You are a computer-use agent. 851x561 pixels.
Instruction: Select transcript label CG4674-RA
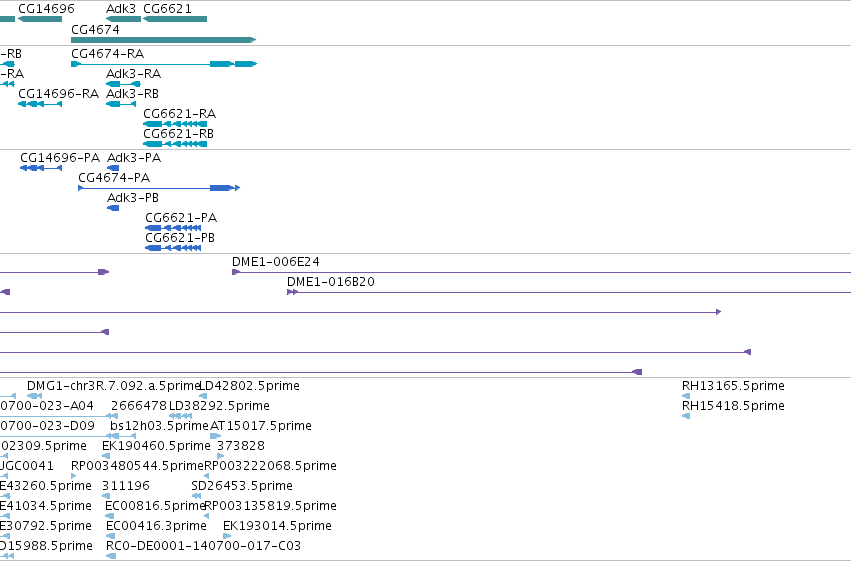107,54
